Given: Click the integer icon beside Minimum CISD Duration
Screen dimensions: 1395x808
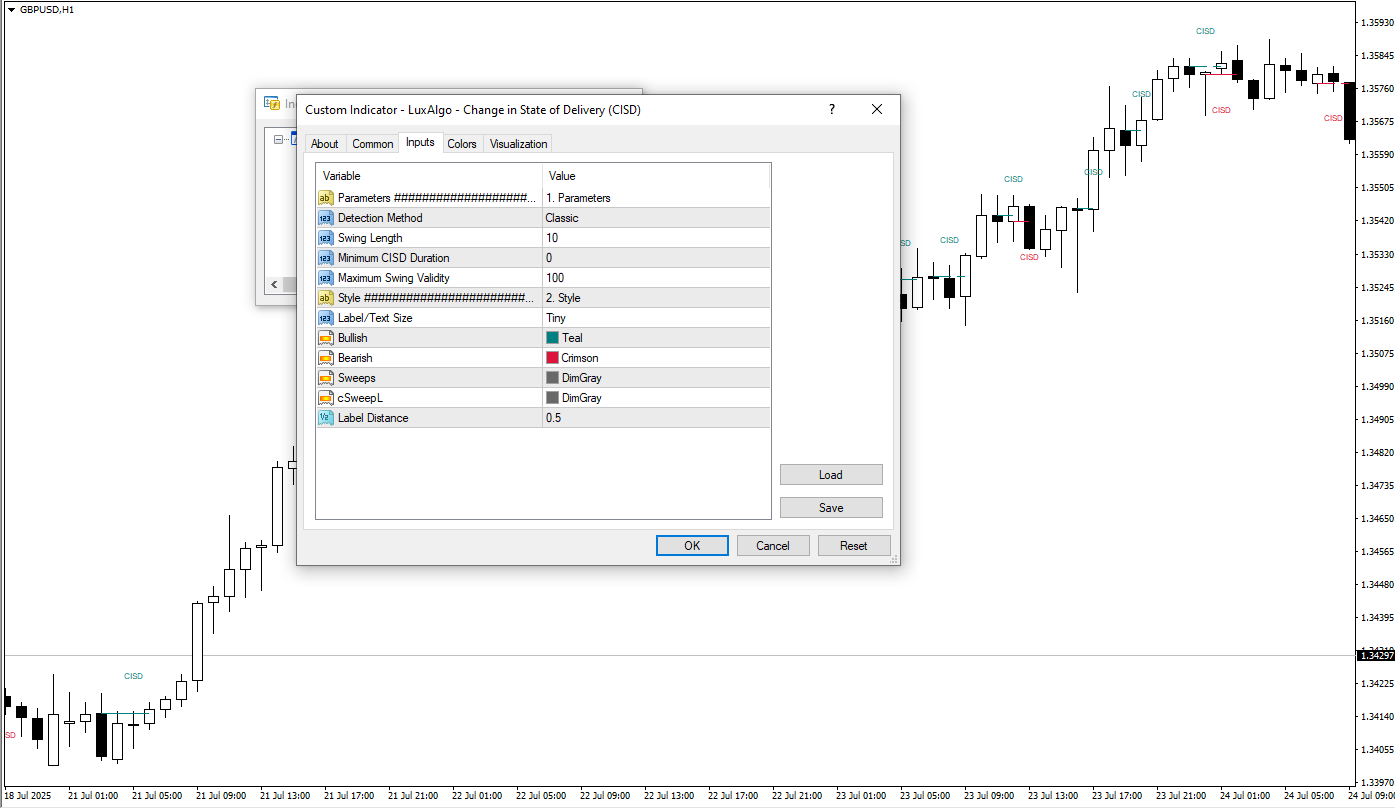Looking at the screenshot, I should [325, 258].
